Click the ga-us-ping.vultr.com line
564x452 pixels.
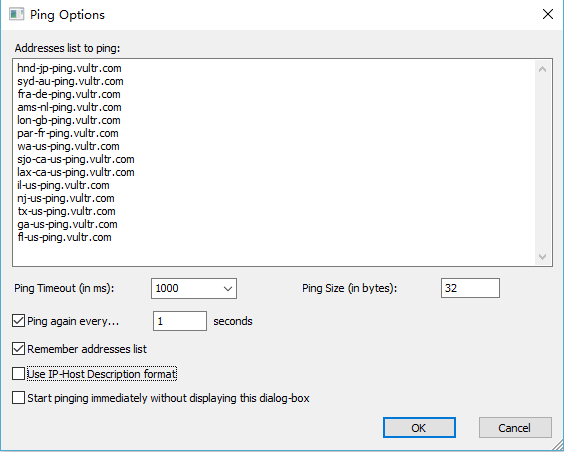(x=68, y=224)
